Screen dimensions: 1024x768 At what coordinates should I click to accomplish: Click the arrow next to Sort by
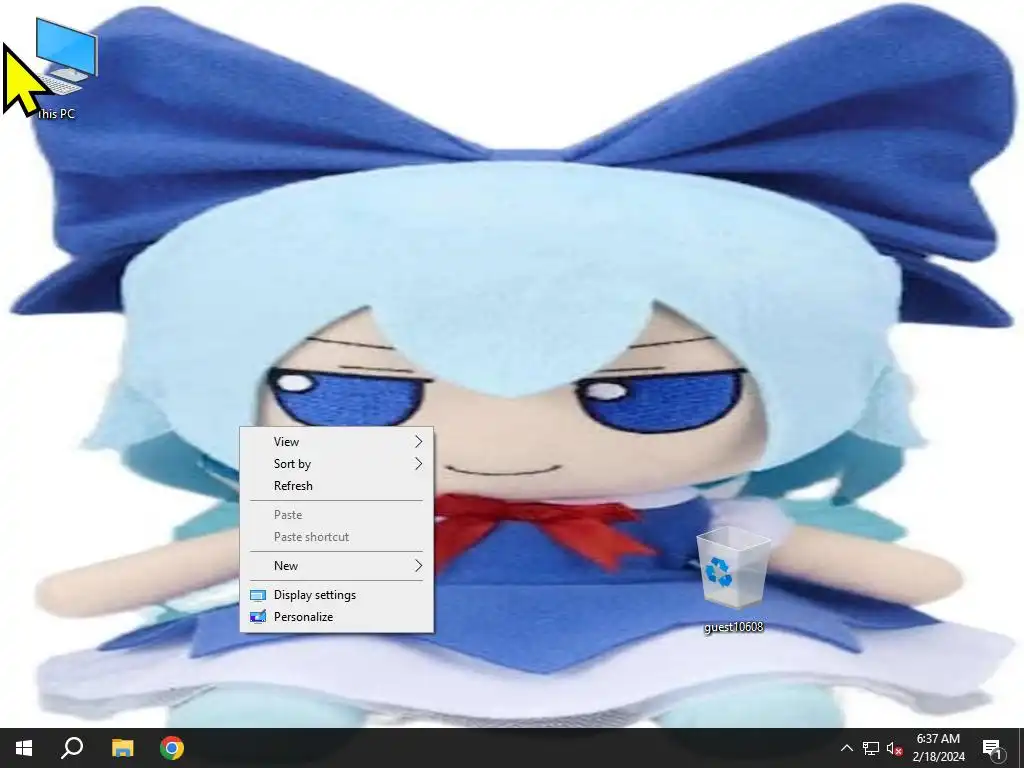point(419,464)
